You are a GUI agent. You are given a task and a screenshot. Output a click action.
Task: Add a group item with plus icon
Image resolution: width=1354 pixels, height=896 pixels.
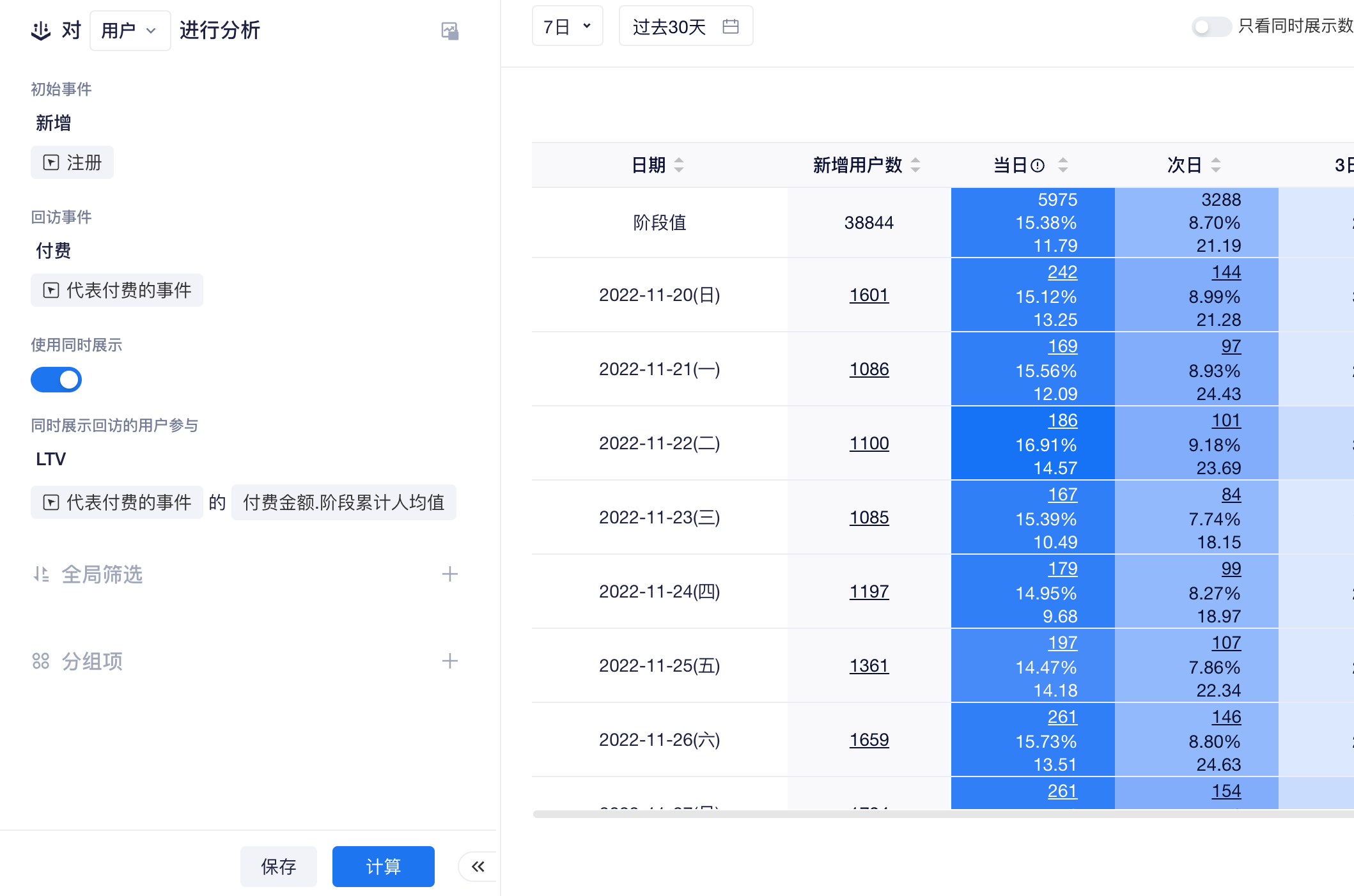(x=450, y=661)
